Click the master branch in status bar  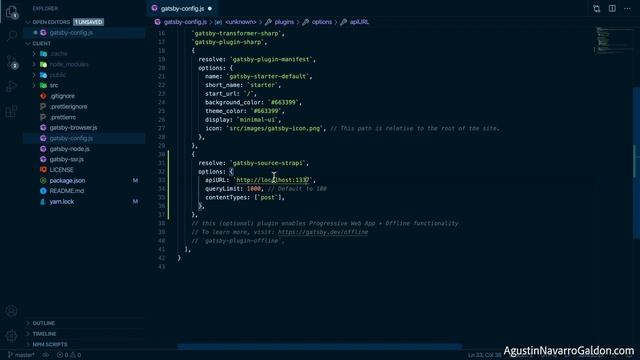pos(21,355)
